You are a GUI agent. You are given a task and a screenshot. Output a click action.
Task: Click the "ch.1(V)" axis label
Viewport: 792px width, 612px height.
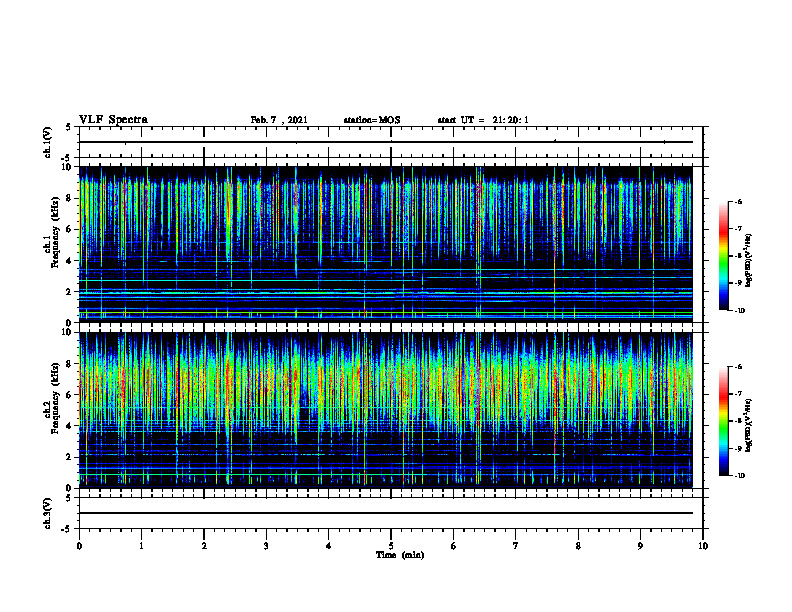coord(48,142)
